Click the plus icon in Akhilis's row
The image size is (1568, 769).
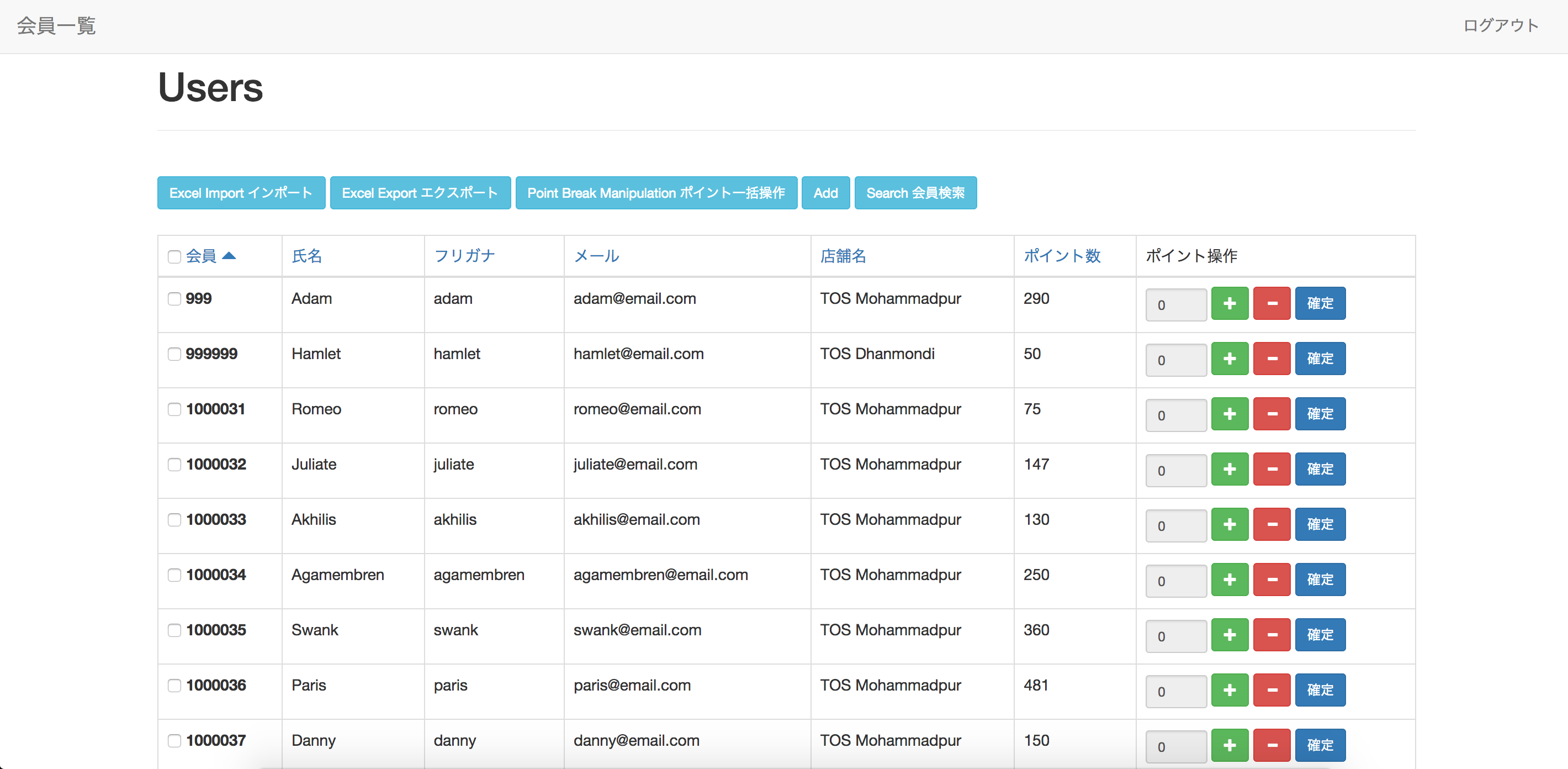tap(1230, 524)
